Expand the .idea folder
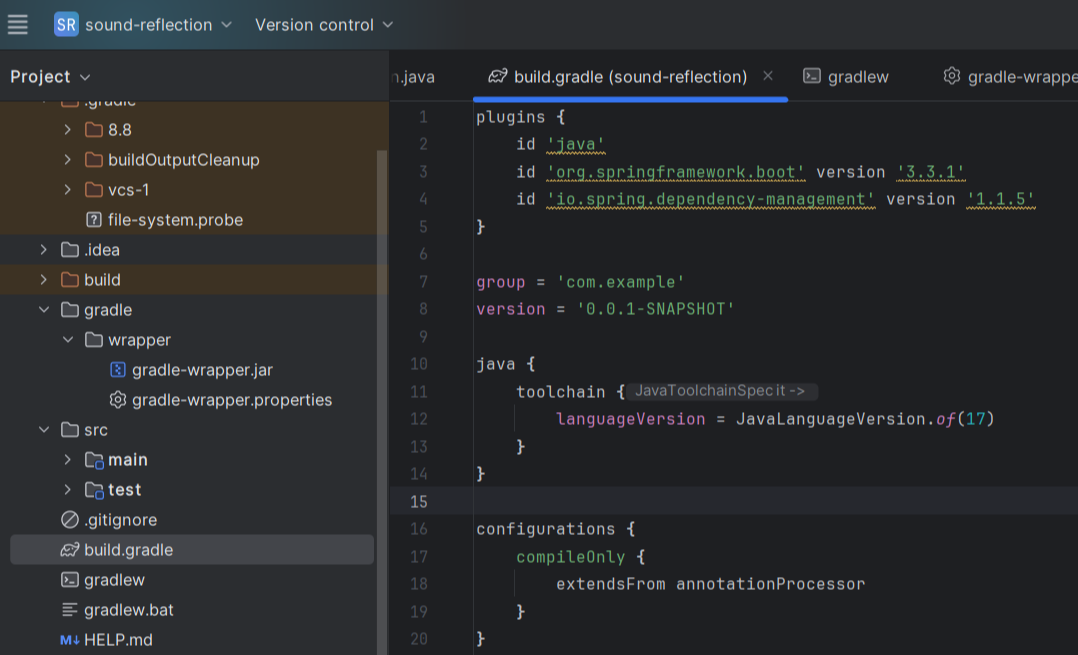This screenshot has width=1078, height=655. (43, 249)
